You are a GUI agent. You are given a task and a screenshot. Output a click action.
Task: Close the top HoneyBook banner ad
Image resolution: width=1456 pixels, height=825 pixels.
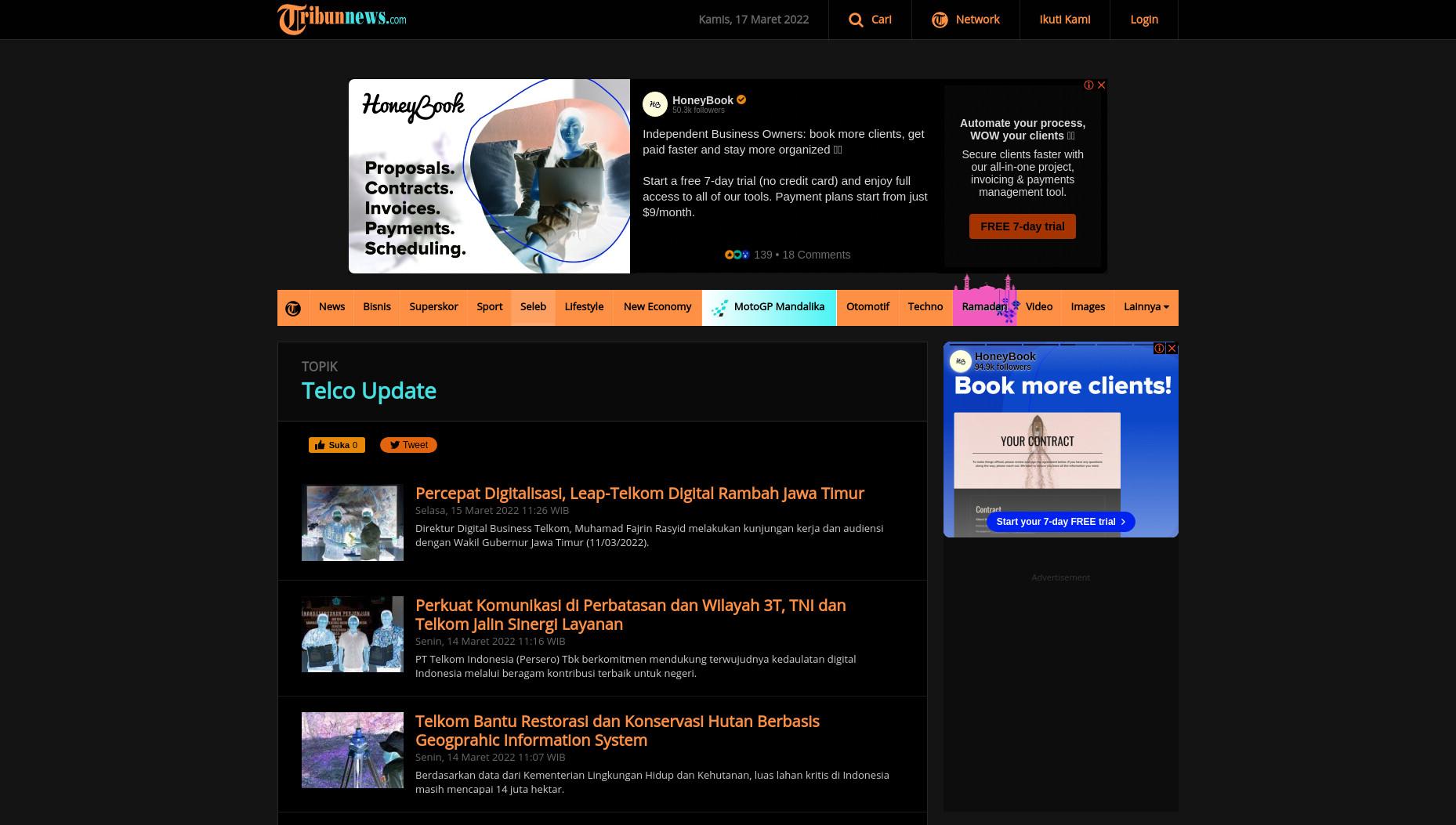coord(1101,85)
